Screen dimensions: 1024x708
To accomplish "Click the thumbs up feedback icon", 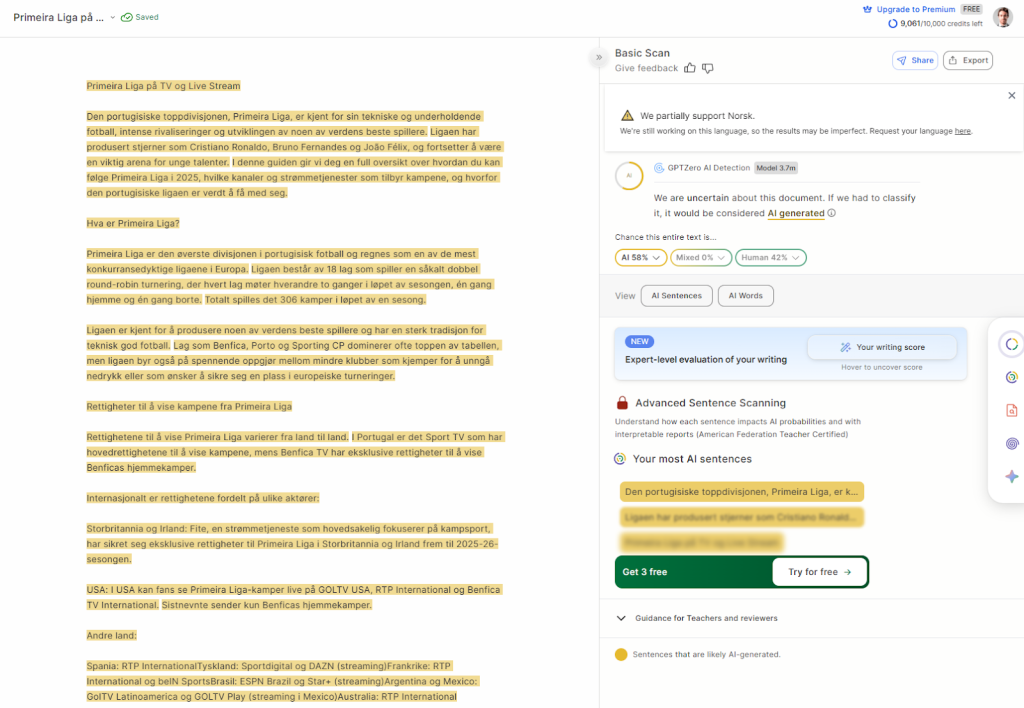I will [x=690, y=68].
